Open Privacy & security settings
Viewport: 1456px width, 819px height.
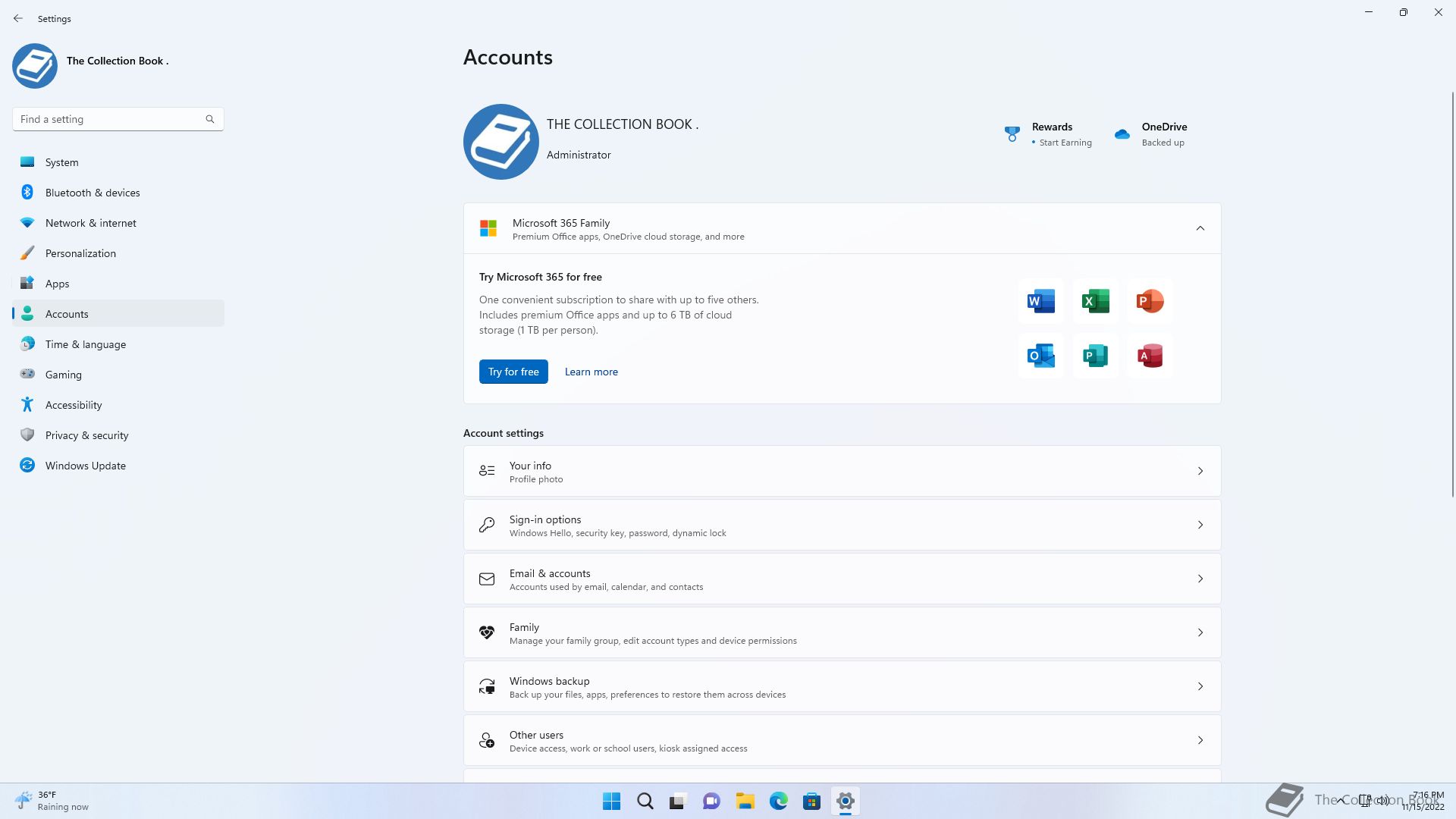tap(118, 435)
